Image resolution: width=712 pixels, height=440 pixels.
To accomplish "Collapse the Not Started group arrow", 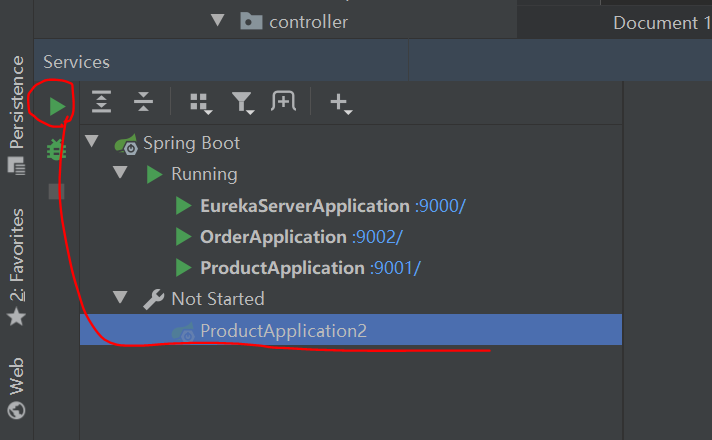I will coord(121,298).
